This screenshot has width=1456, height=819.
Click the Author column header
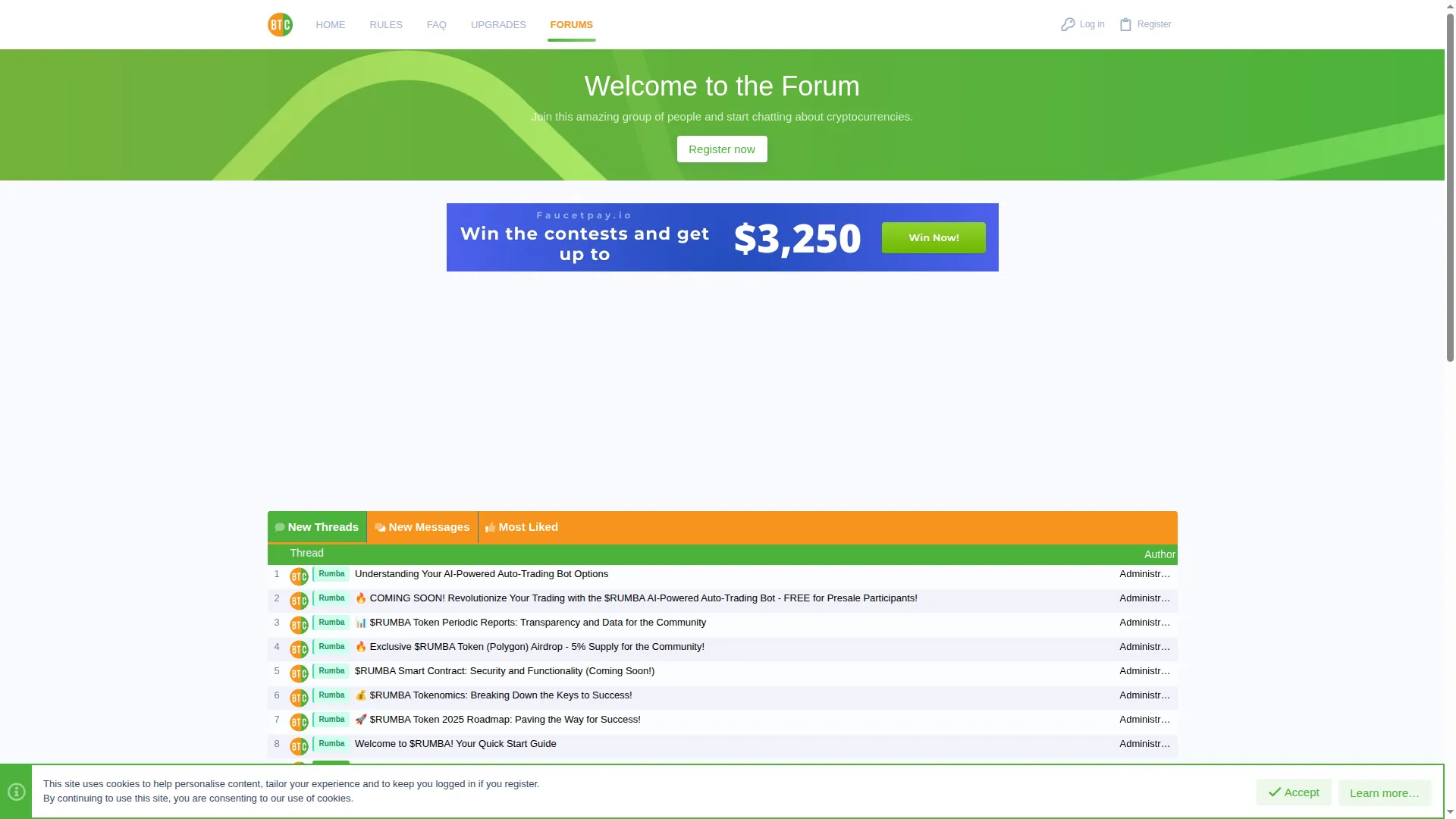(x=1159, y=554)
